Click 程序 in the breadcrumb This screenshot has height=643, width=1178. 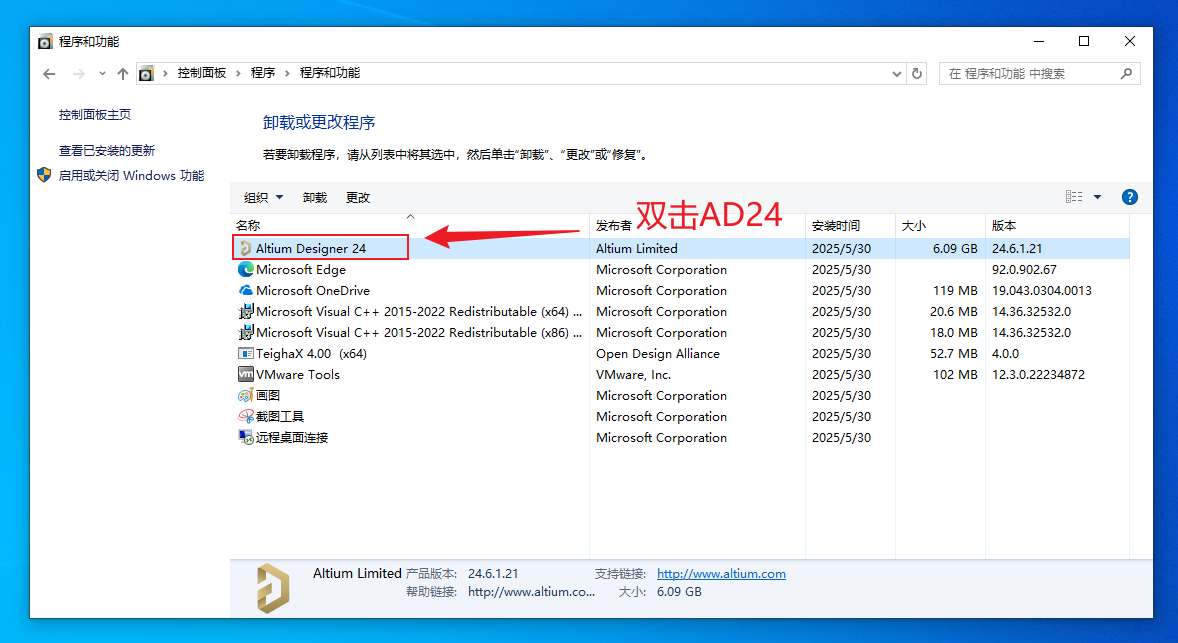[x=263, y=73]
